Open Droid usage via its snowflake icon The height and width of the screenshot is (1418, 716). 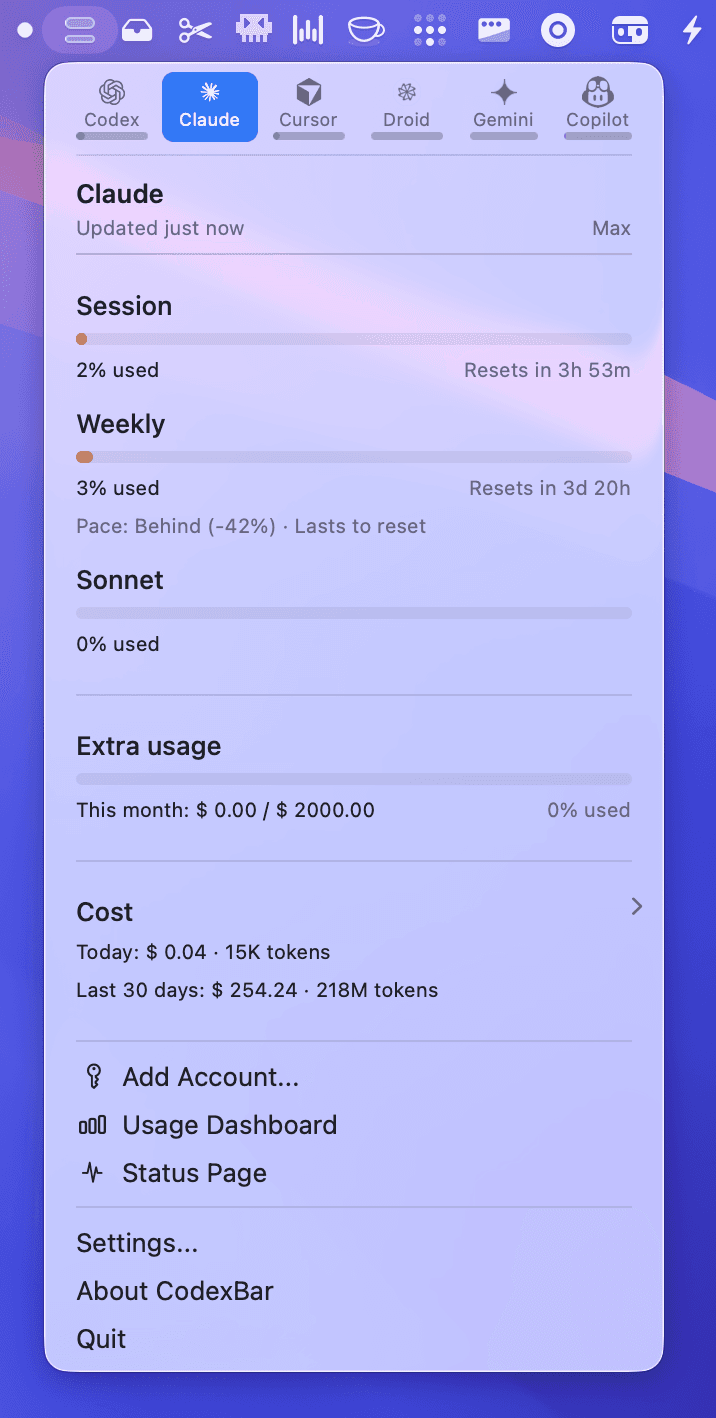(406, 91)
